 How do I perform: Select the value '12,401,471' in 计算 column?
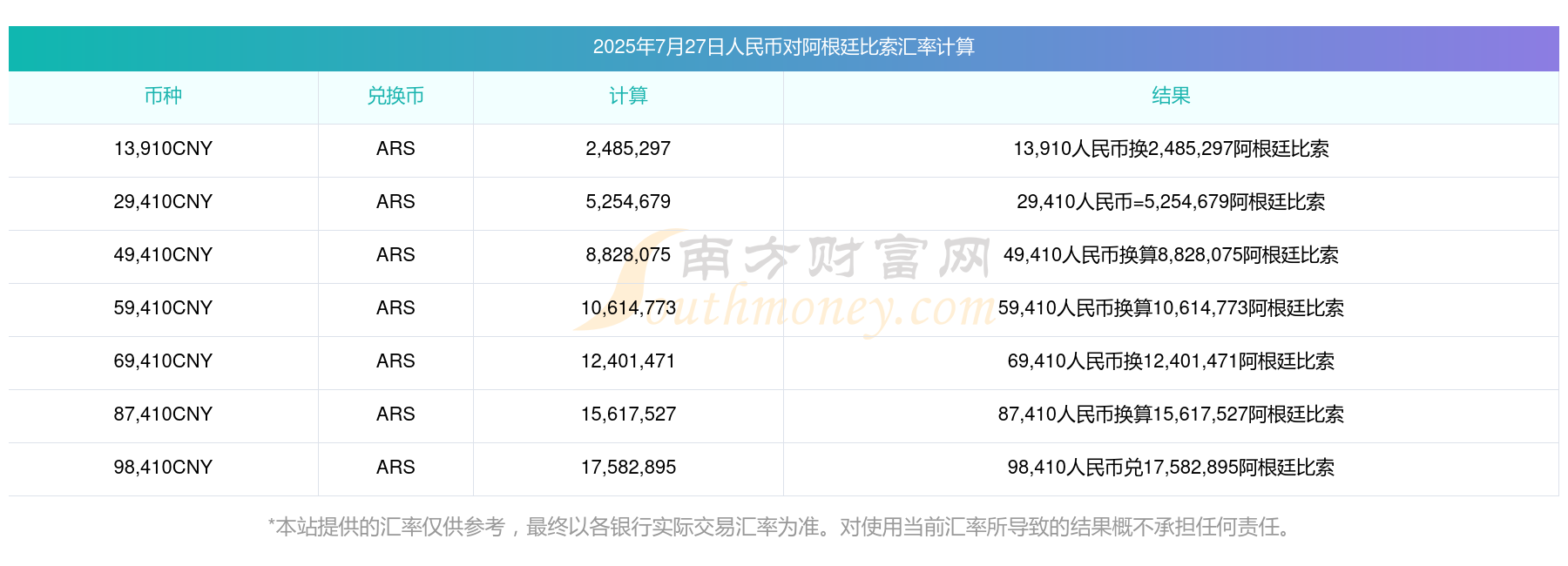[628, 361]
